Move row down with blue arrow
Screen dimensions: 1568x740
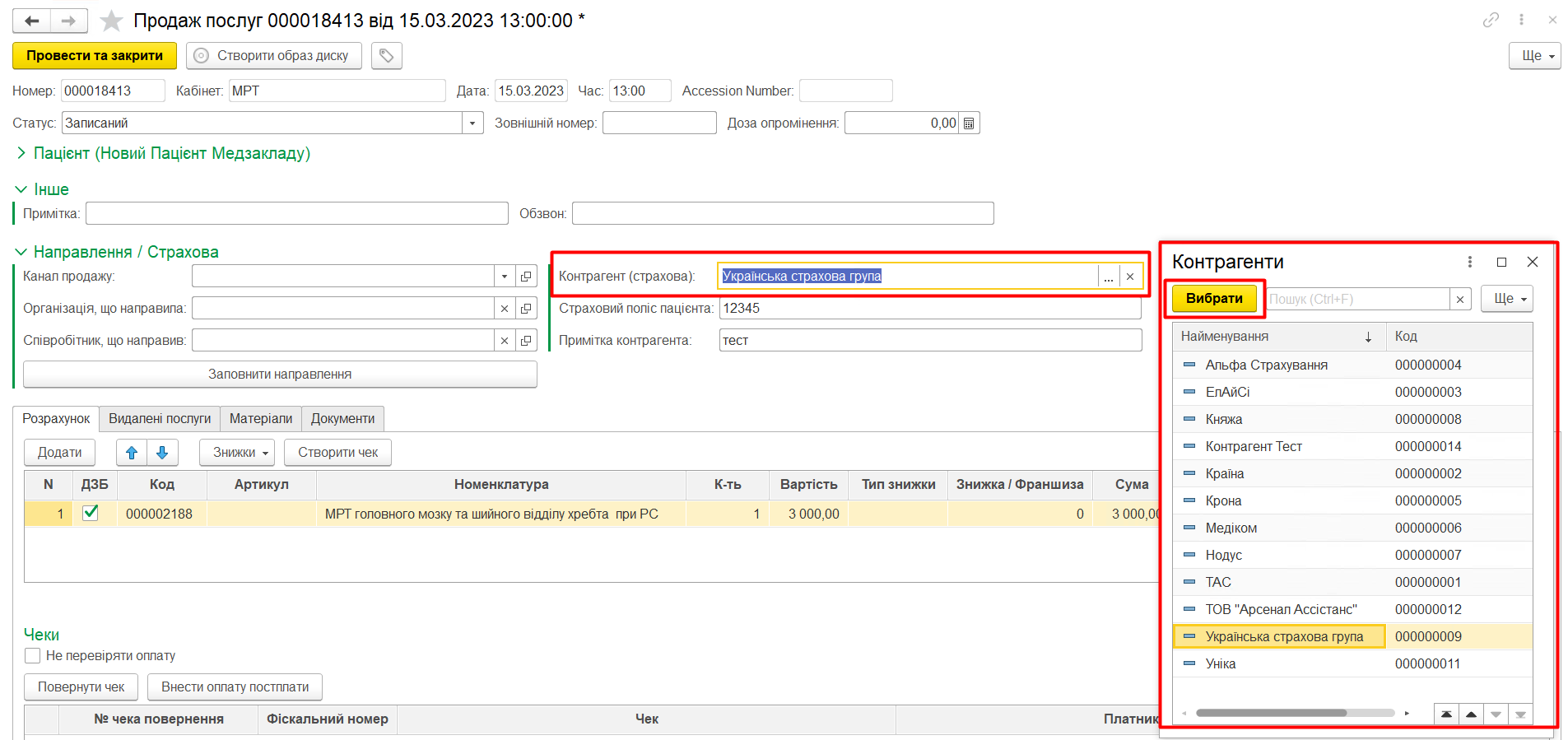[x=162, y=453]
